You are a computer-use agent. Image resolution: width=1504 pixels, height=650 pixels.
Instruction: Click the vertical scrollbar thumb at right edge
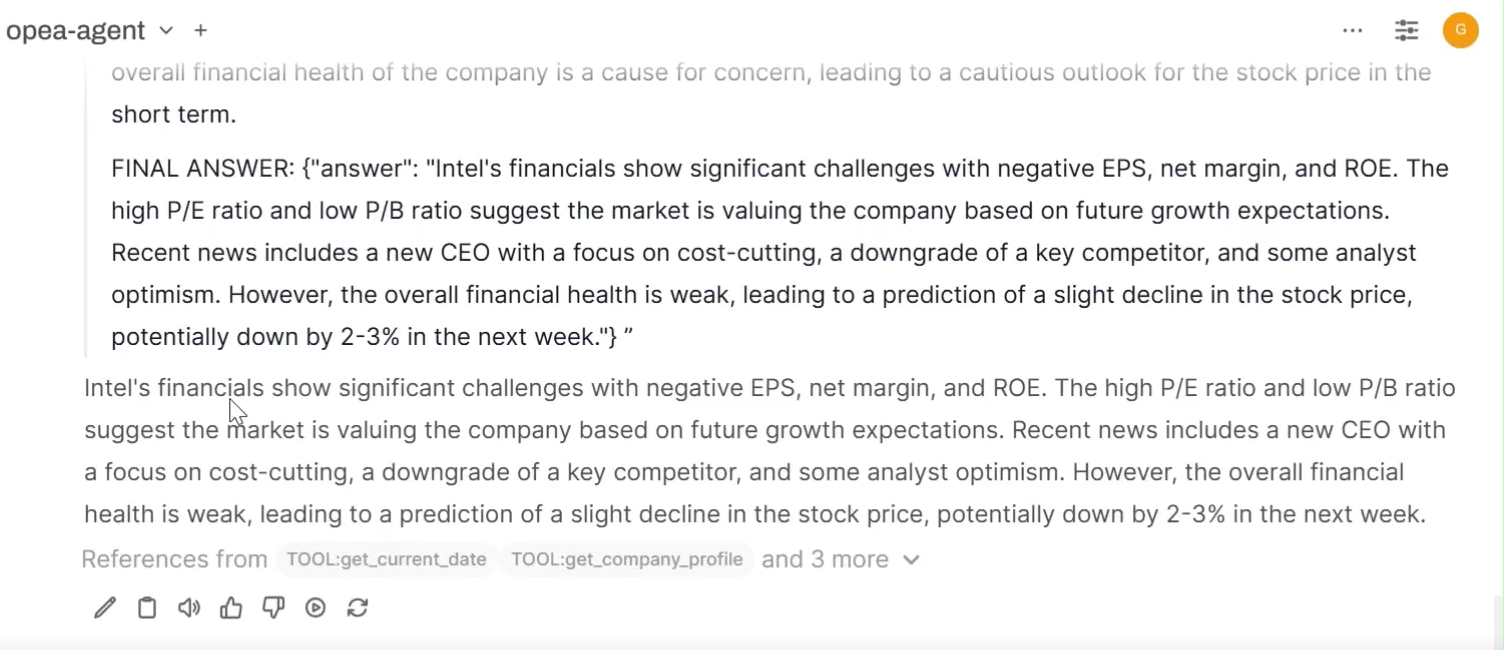coord(1497,620)
